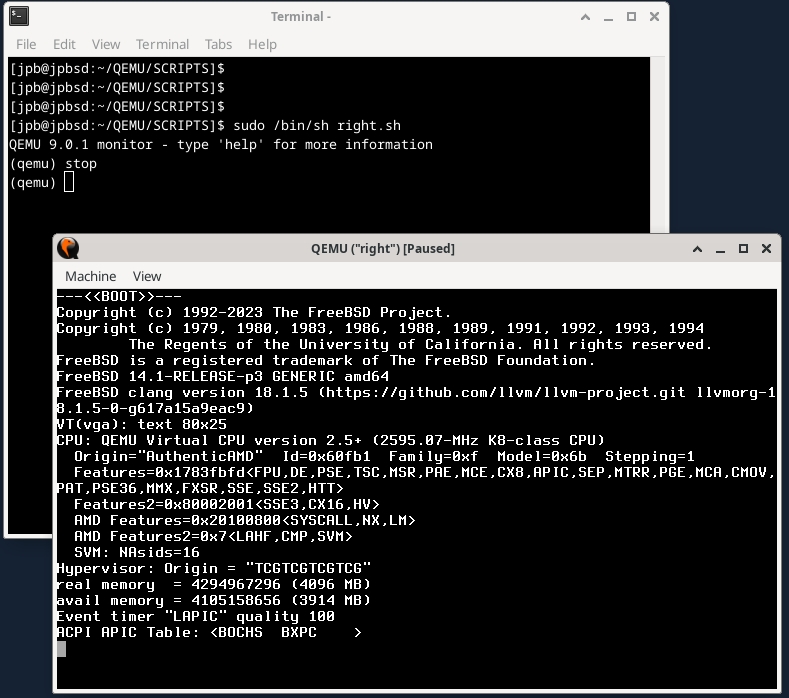Open the Help menu in Terminal
Viewport: 789px width, 698px height.
click(x=262, y=44)
